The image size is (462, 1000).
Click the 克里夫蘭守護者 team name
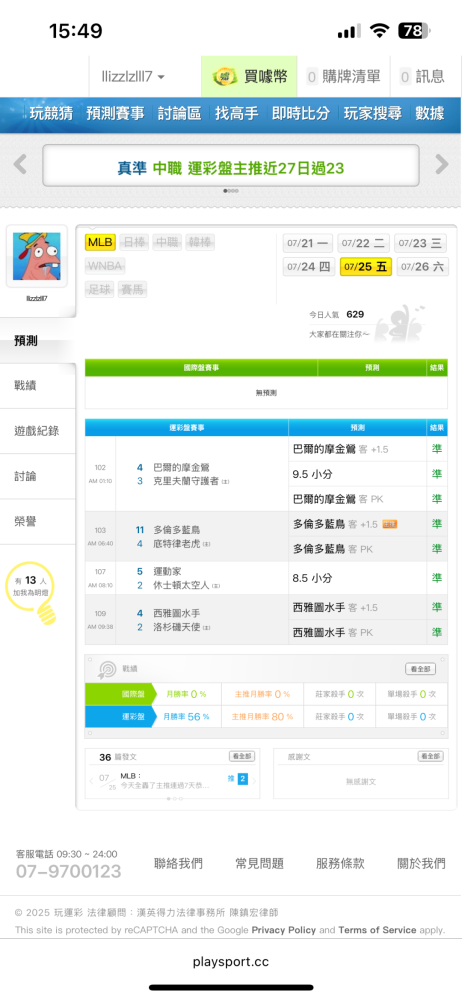(186, 481)
